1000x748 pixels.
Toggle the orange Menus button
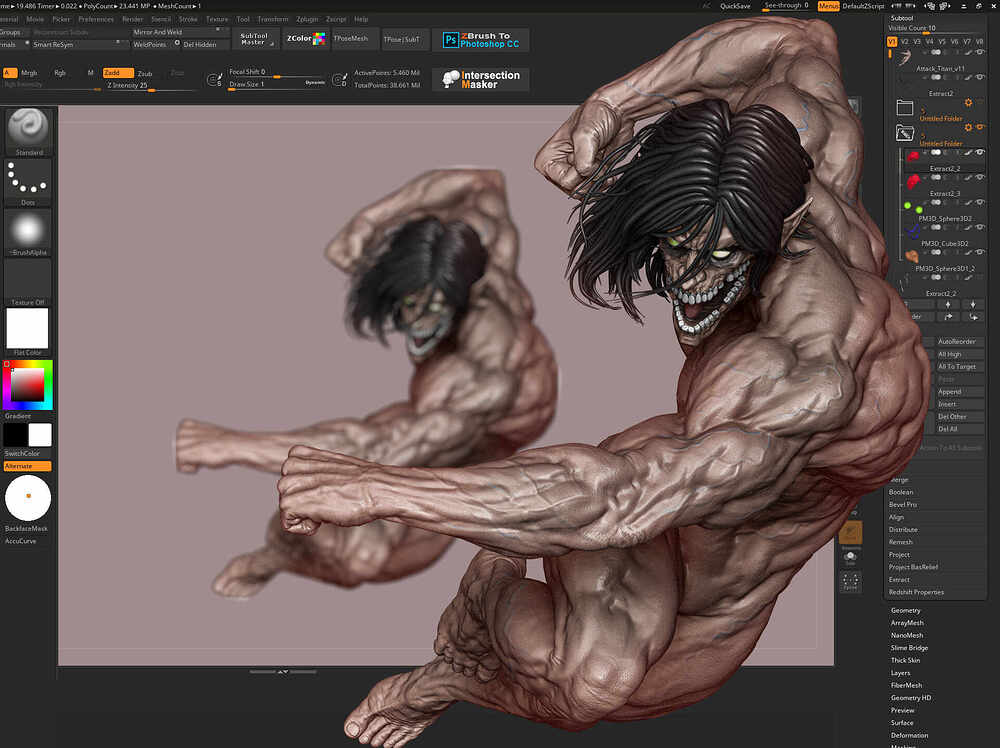828,6
